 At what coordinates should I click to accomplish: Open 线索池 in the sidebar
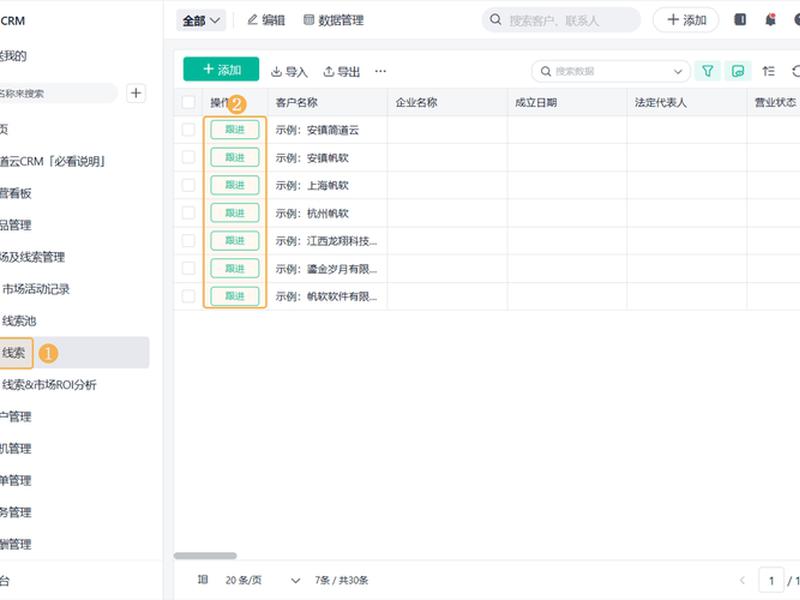click(x=19, y=321)
